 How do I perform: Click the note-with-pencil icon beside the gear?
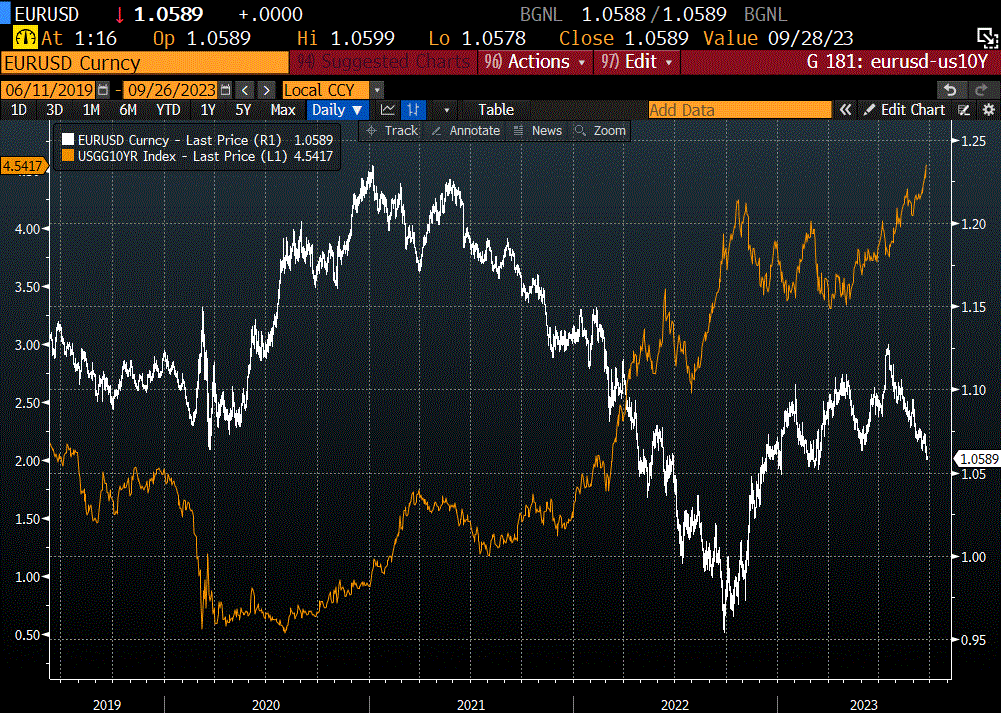[964, 110]
